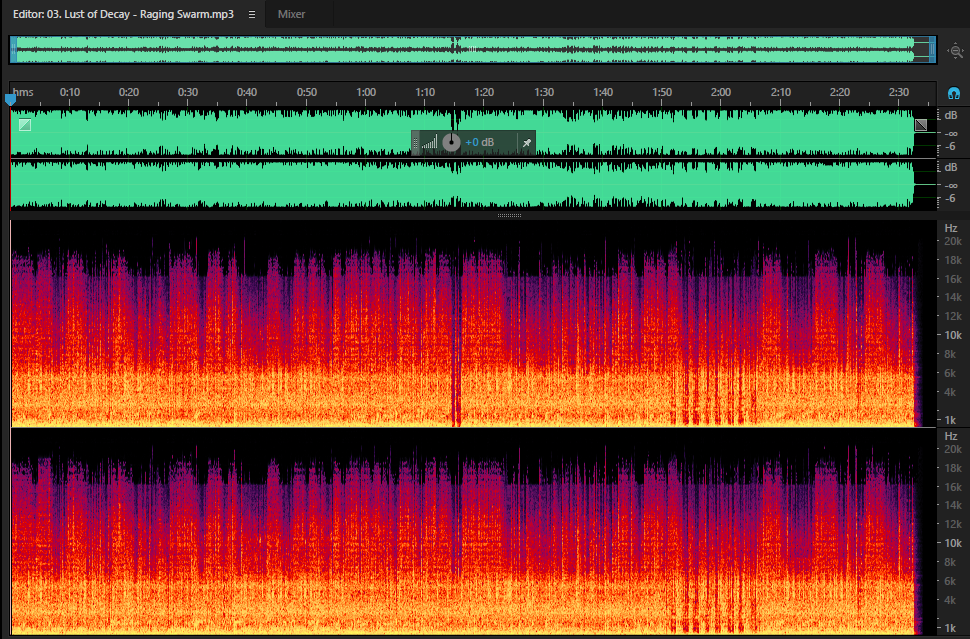Click the 20k label on upper spectrogram scale
Viewport: 970px width, 639px height.
(953, 241)
